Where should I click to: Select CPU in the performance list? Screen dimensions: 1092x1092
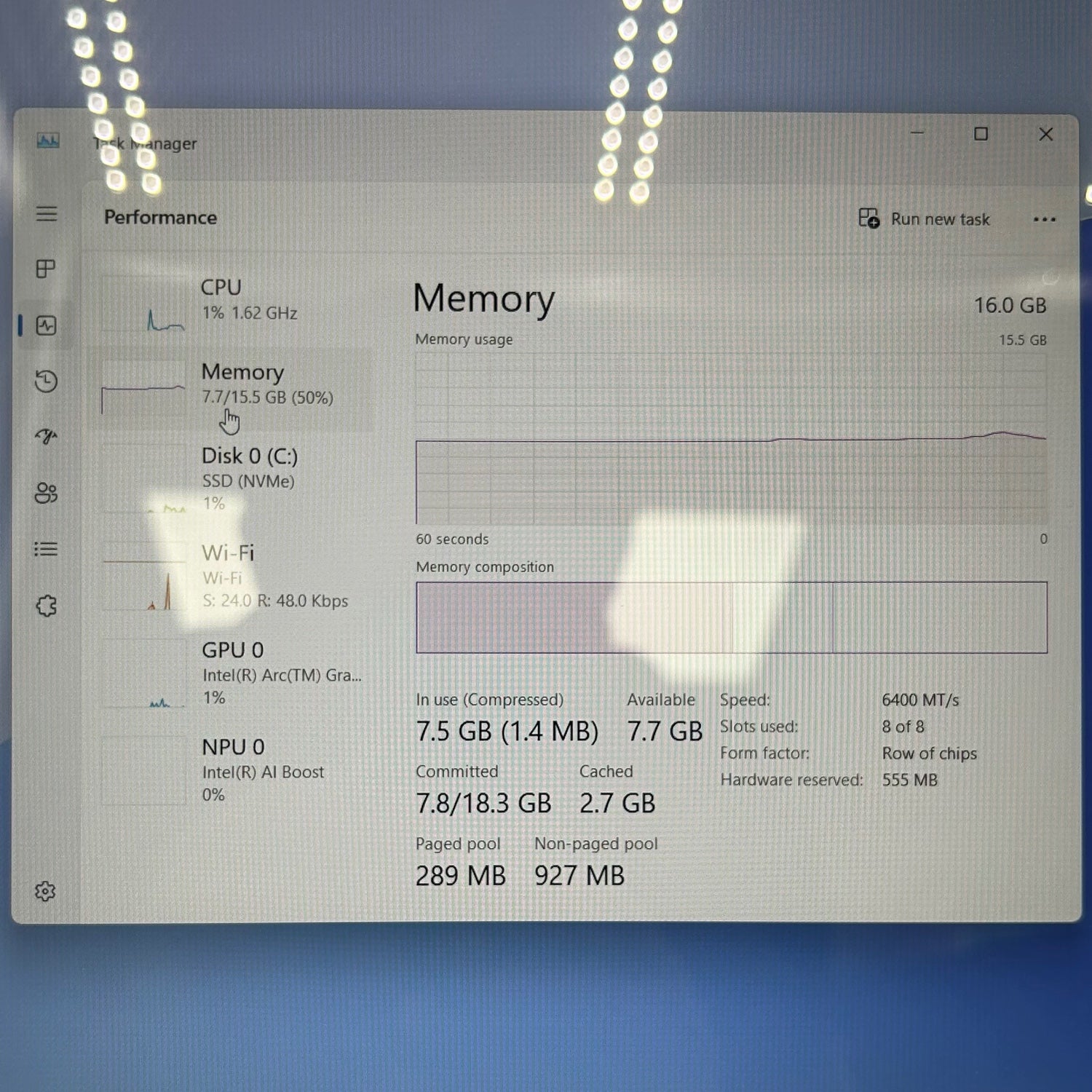point(233,300)
